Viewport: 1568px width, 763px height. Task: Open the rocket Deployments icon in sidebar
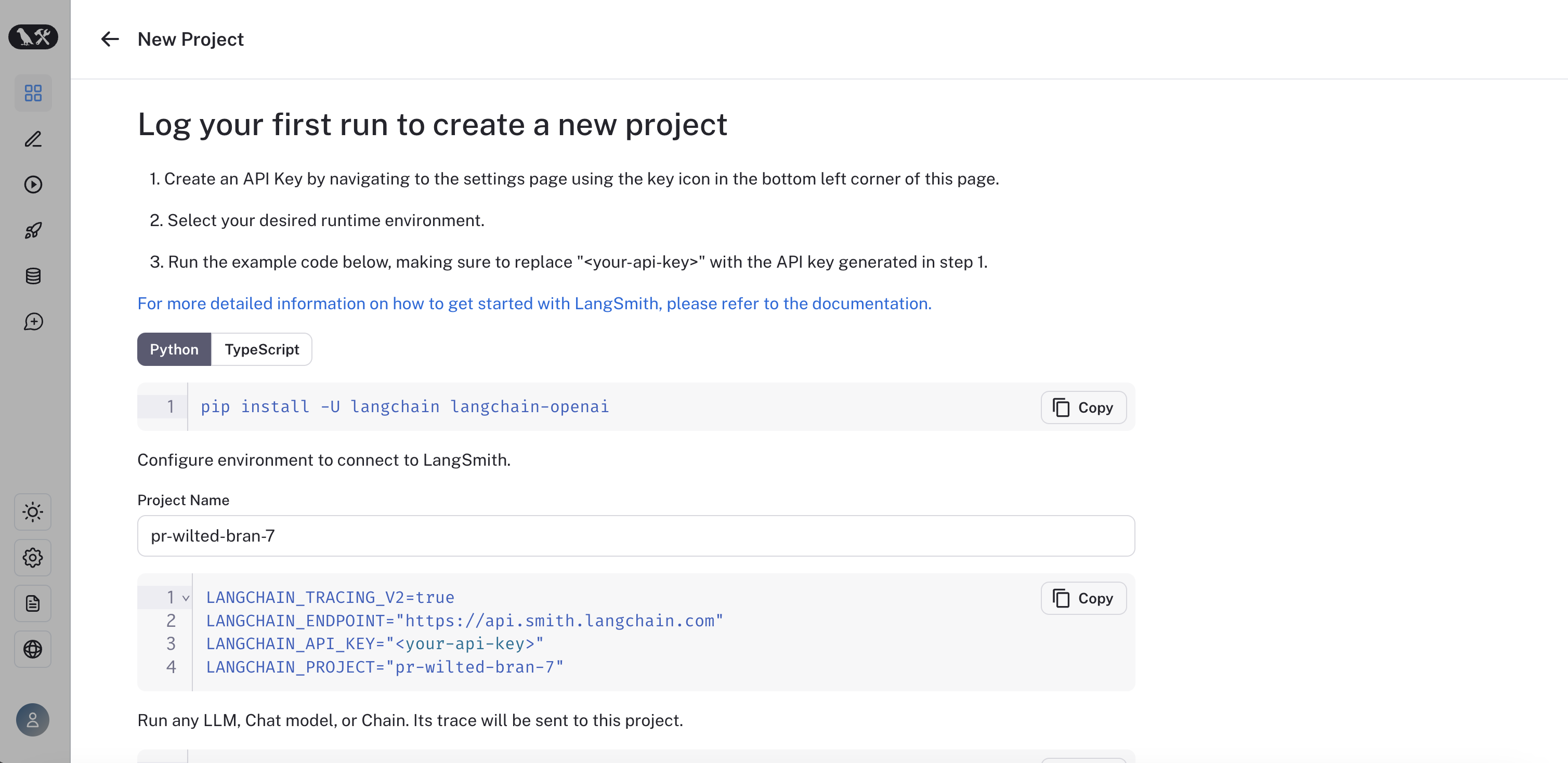point(33,230)
